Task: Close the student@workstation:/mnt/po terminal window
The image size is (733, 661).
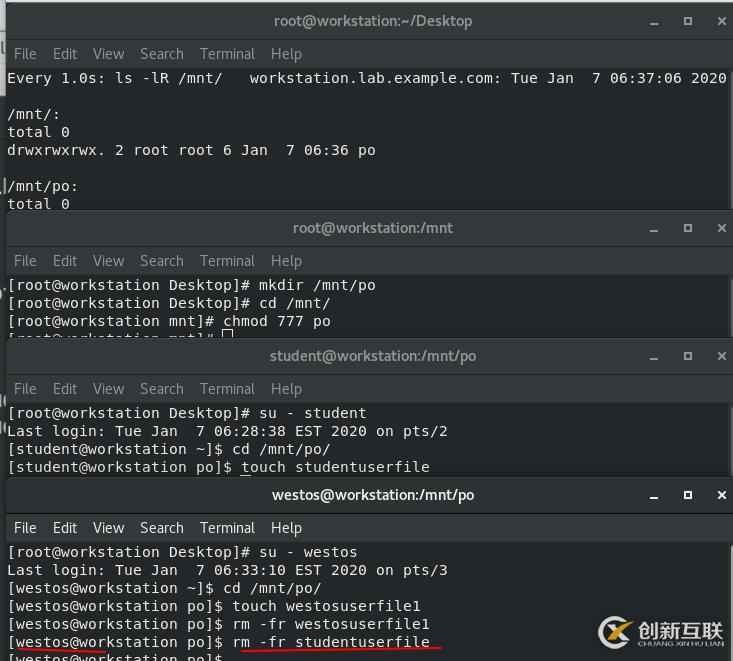Action: pyautogui.click(x=721, y=356)
